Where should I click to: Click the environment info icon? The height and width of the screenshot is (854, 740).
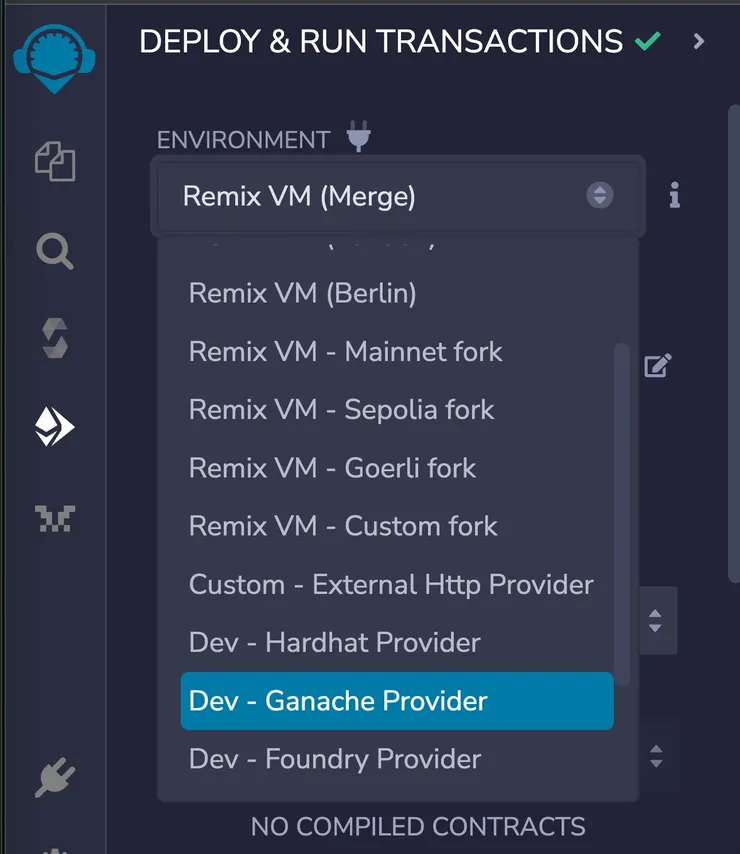point(675,196)
